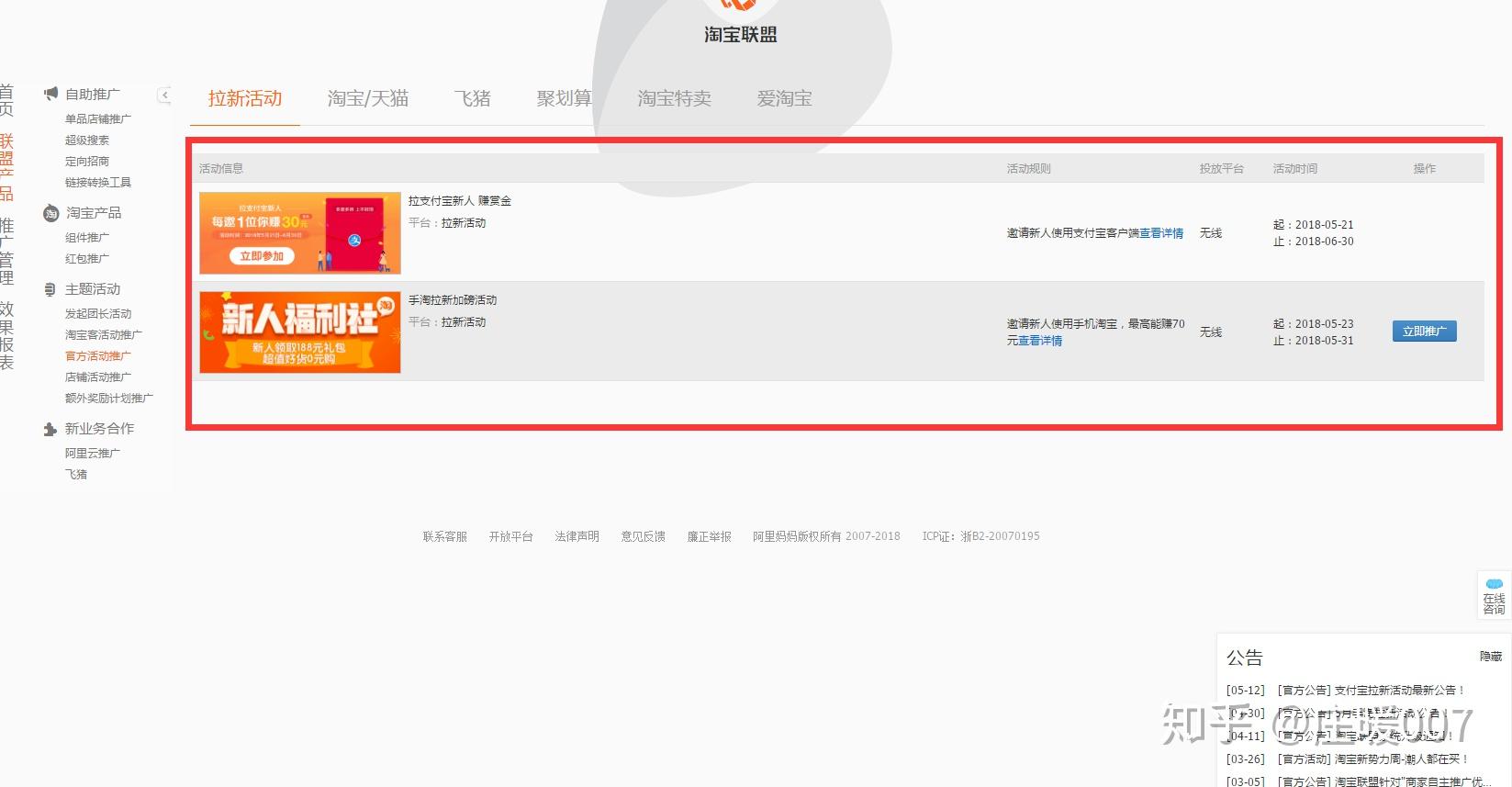Open 额外奖励计划推广 in the sidebar

pos(109,398)
